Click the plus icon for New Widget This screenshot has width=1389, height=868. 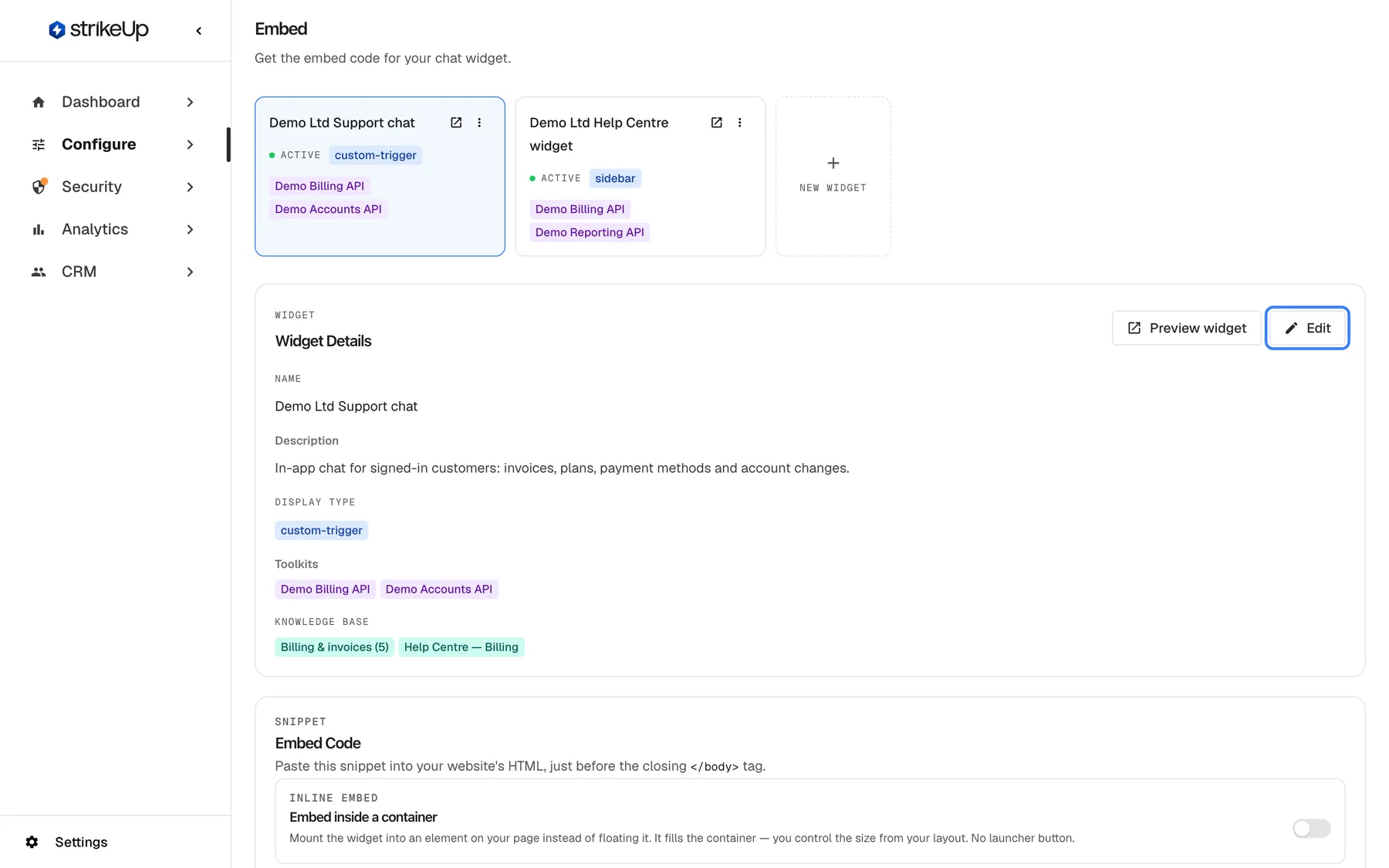(833, 163)
